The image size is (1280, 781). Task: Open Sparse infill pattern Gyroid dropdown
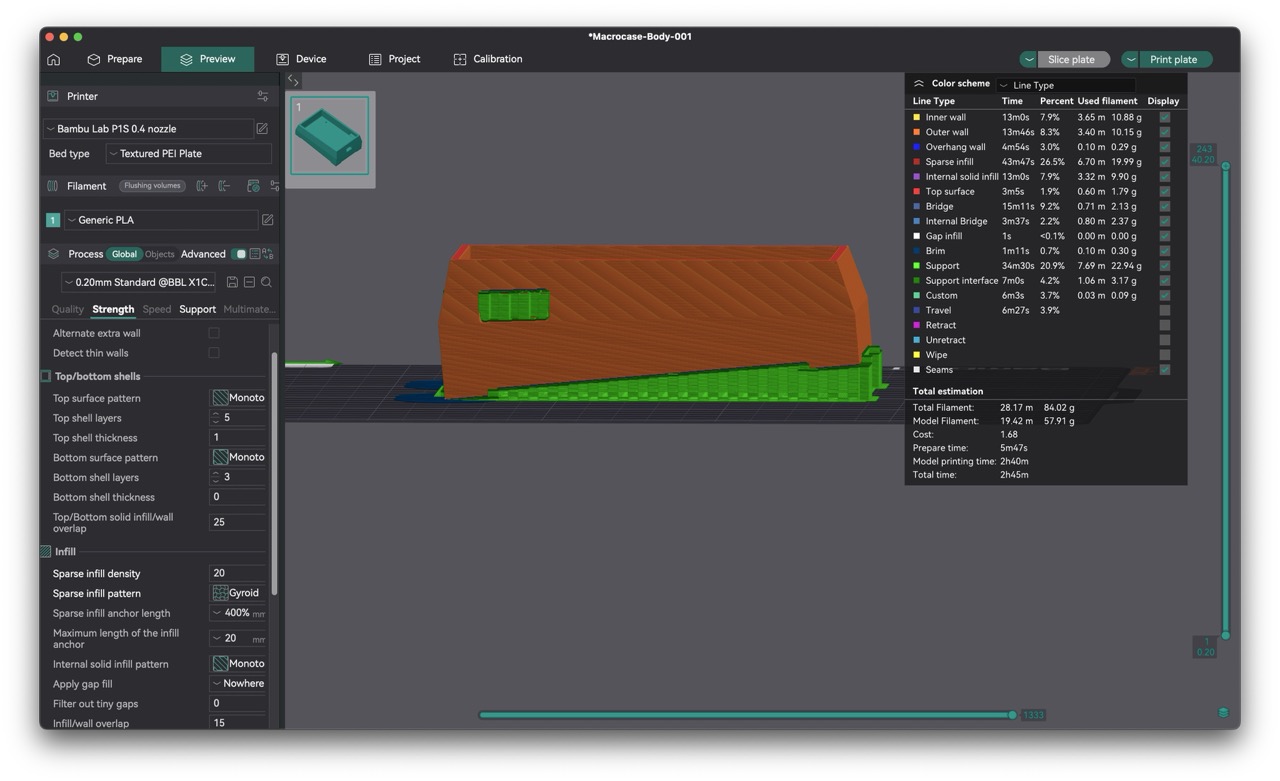click(238, 593)
